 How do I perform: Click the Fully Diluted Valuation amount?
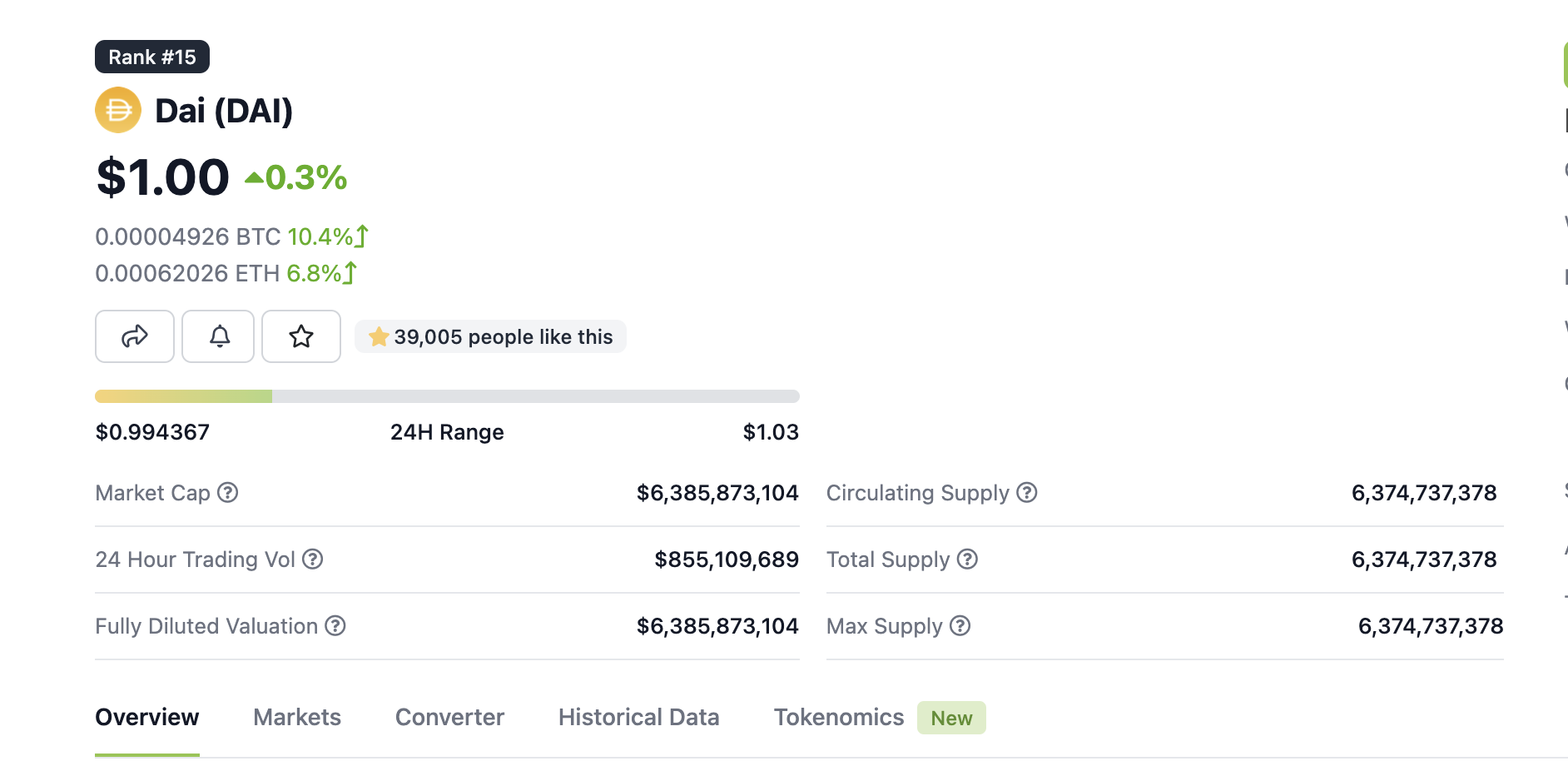pos(717,626)
